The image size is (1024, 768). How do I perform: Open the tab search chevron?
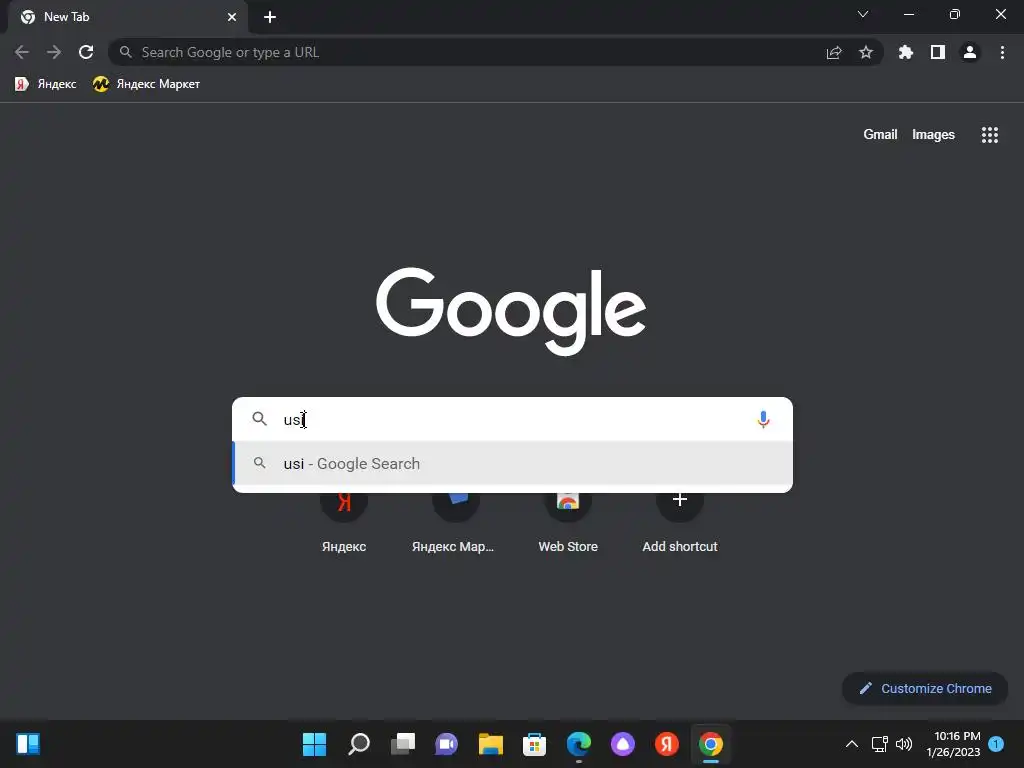pyautogui.click(x=863, y=14)
